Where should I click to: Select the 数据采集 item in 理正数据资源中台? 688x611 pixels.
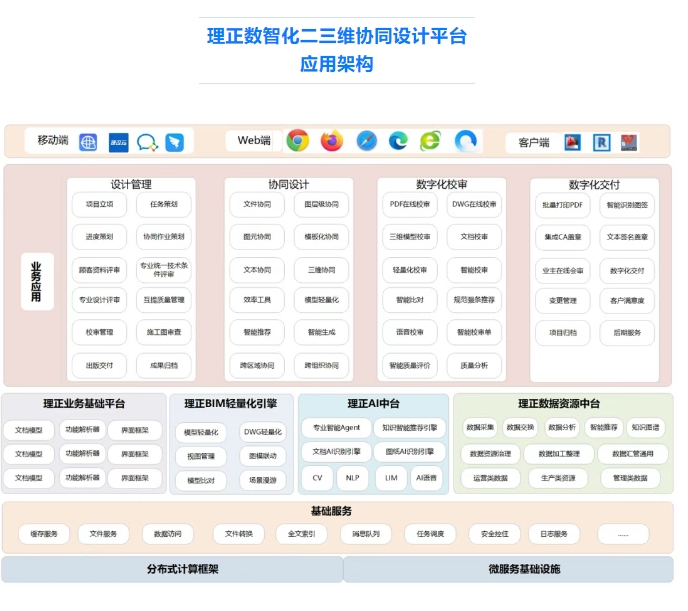click(x=480, y=427)
